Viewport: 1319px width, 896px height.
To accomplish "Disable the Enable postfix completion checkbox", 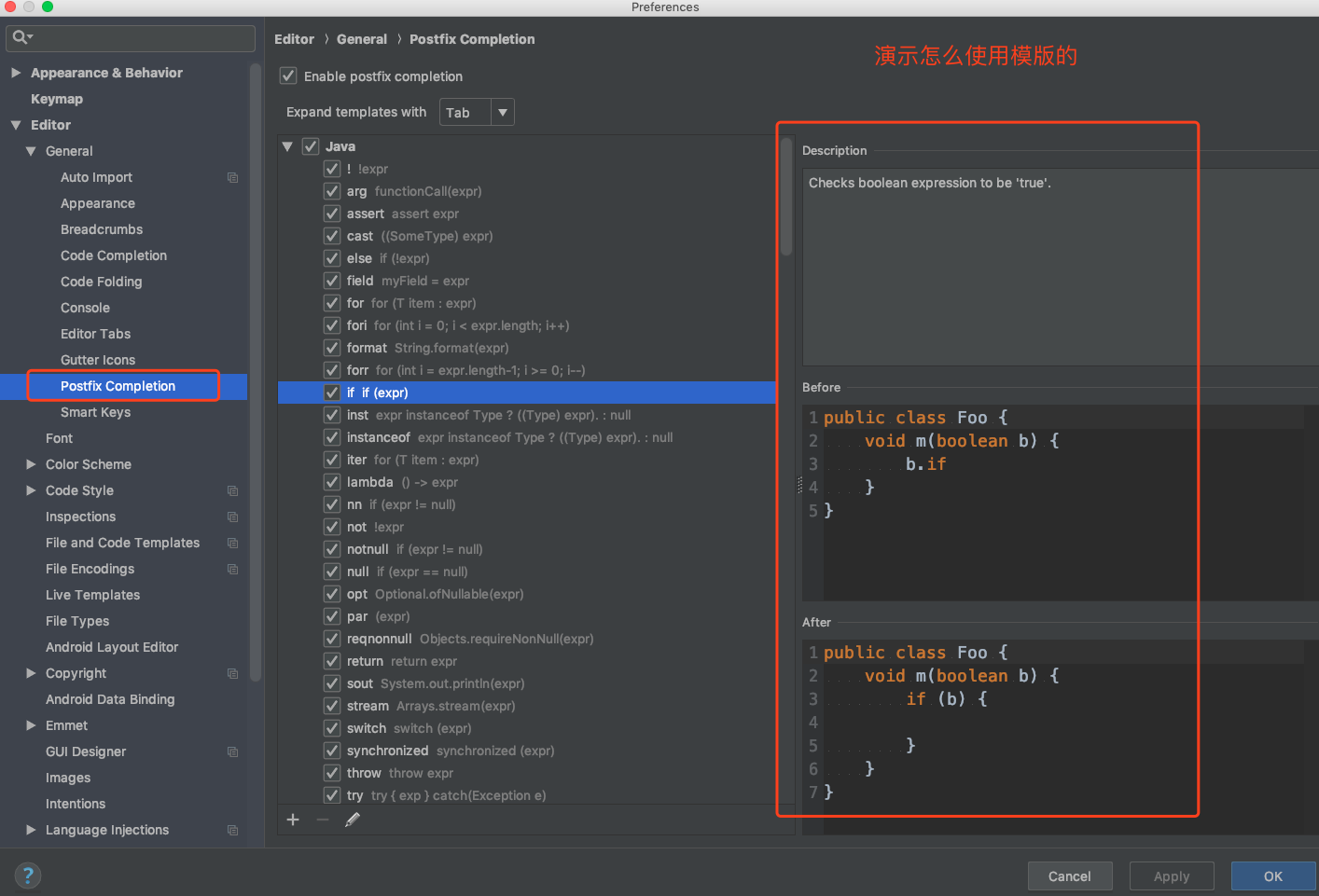I will [x=288, y=76].
